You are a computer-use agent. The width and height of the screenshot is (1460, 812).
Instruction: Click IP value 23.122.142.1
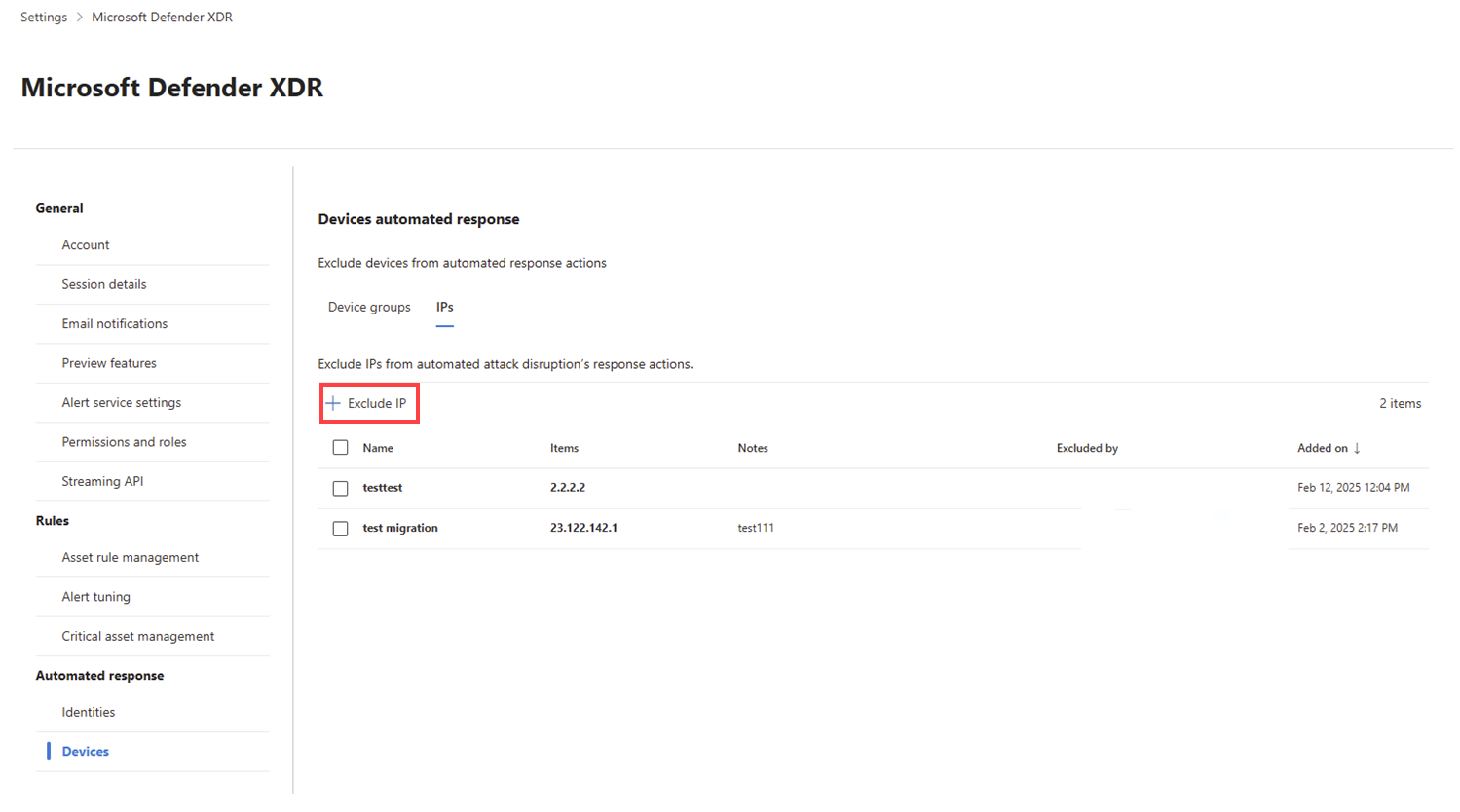pyautogui.click(x=583, y=528)
